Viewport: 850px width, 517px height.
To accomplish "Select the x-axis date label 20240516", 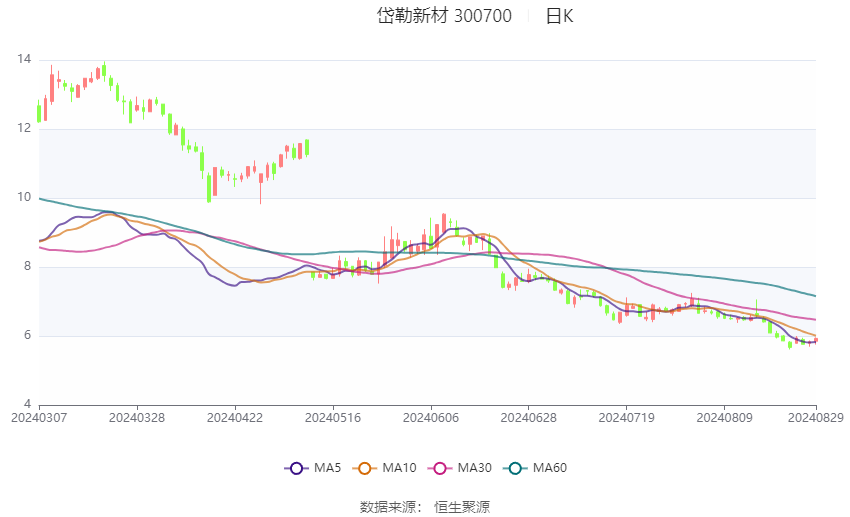I will click(x=333, y=418).
